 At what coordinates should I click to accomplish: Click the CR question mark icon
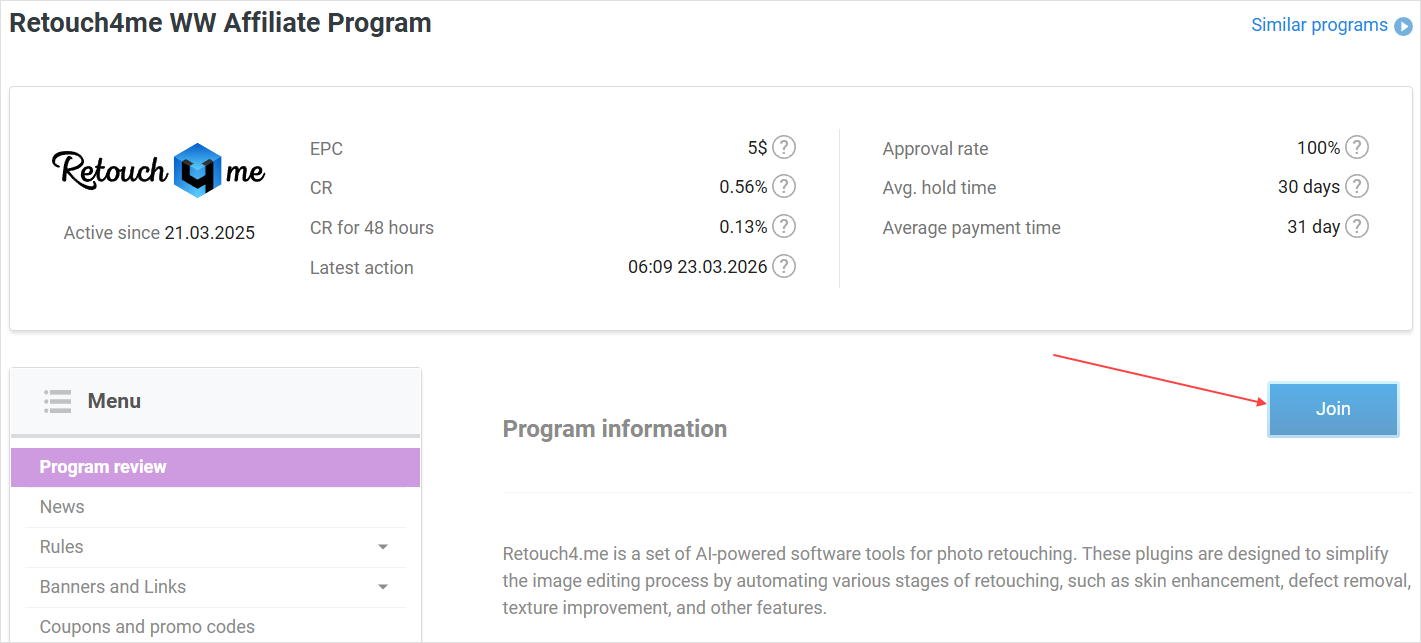pos(785,187)
